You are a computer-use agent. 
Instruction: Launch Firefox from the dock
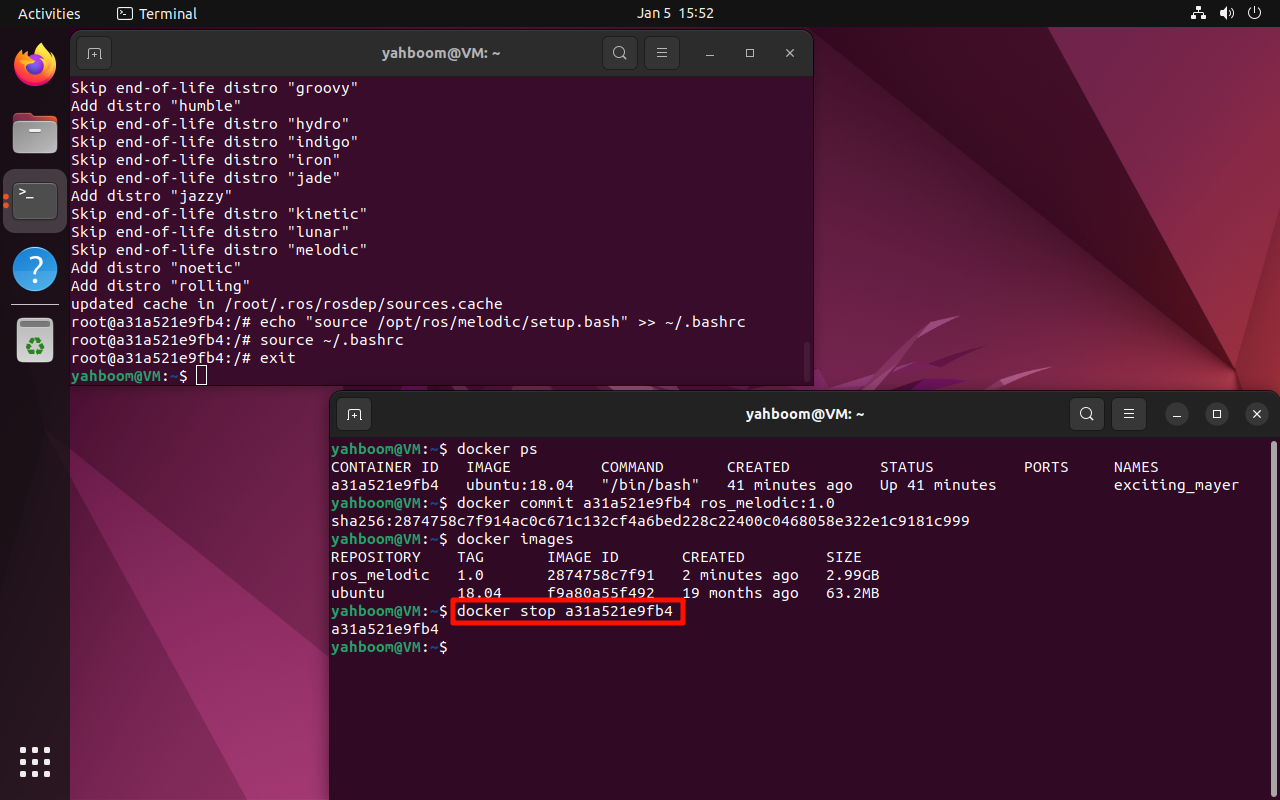point(35,66)
